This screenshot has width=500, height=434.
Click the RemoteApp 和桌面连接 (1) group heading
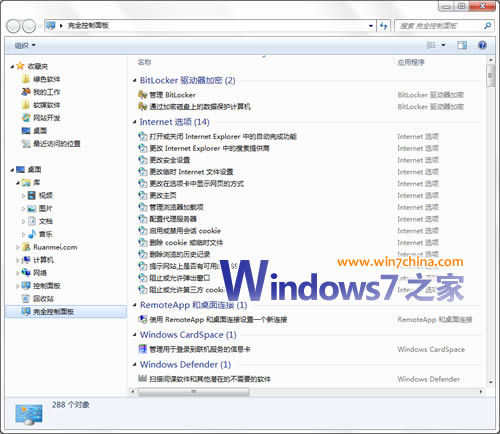click(x=193, y=305)
